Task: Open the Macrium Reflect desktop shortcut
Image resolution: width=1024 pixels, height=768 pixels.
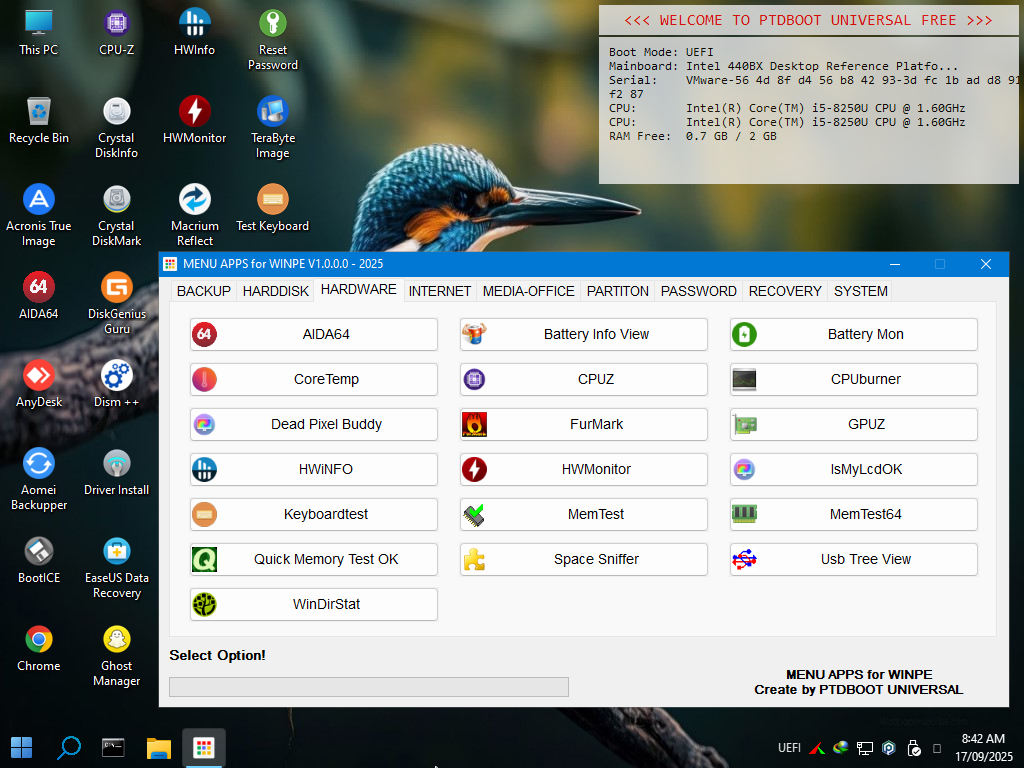Action: [195, 200]
